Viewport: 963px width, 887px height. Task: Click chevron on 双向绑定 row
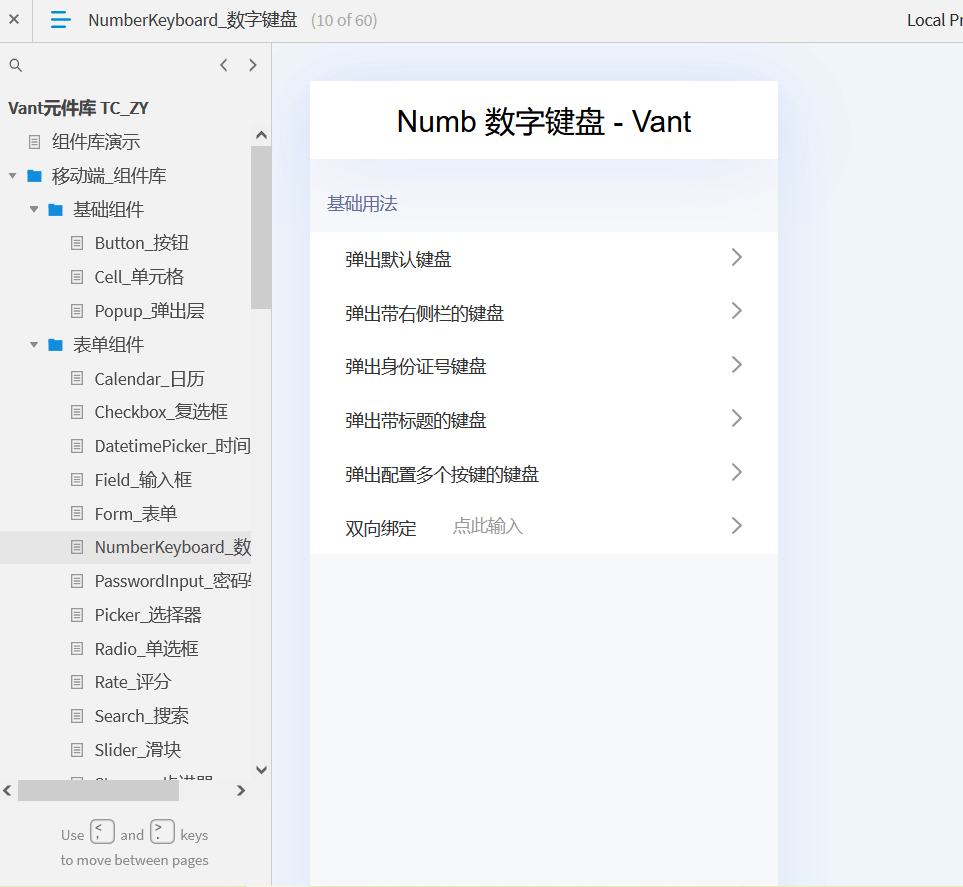click(x=737, y=526)
